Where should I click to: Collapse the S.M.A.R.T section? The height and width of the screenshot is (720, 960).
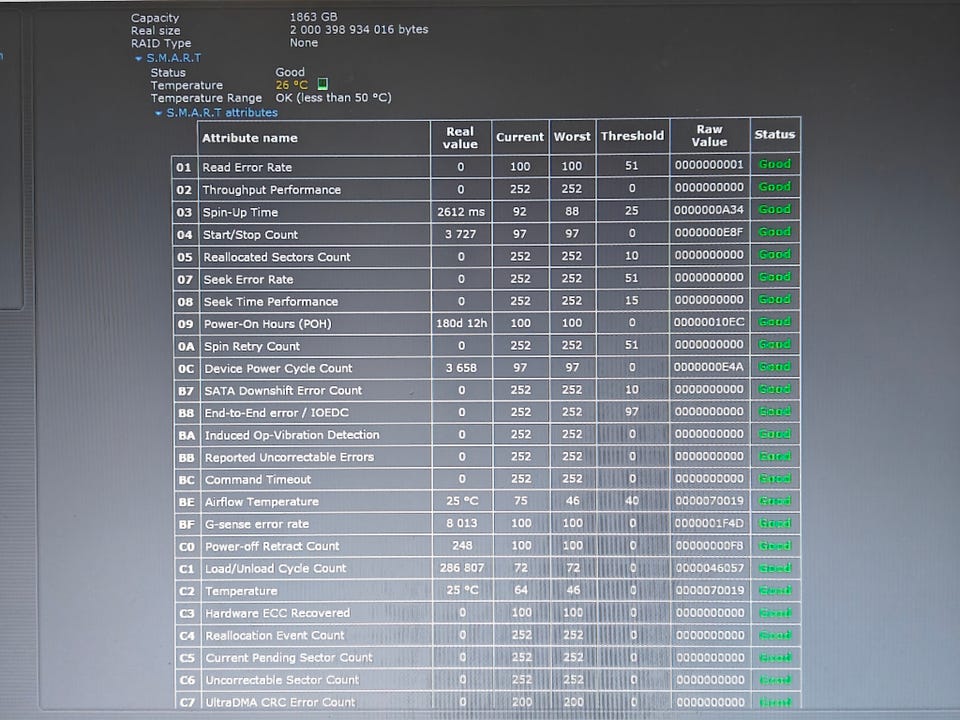(x=138, y=59)
